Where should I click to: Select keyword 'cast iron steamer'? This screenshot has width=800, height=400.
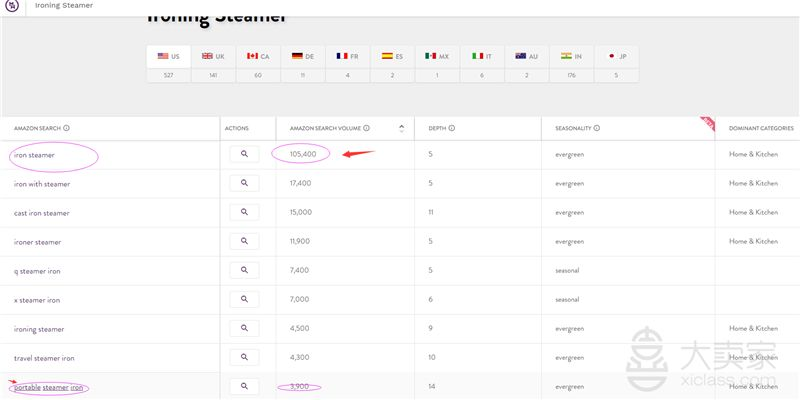[41, 213]
